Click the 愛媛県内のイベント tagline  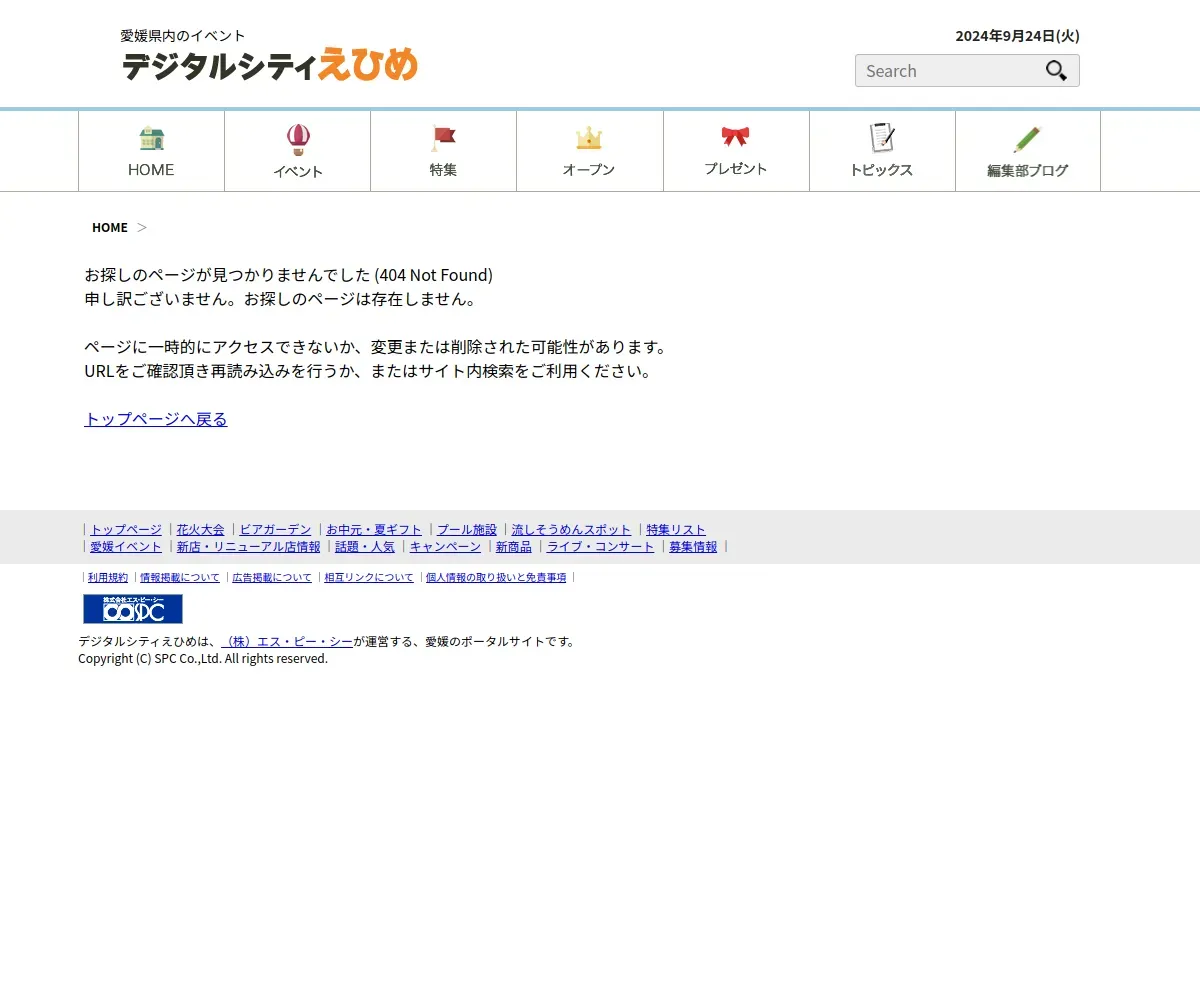pyautogui.click(x=183, y=36)
